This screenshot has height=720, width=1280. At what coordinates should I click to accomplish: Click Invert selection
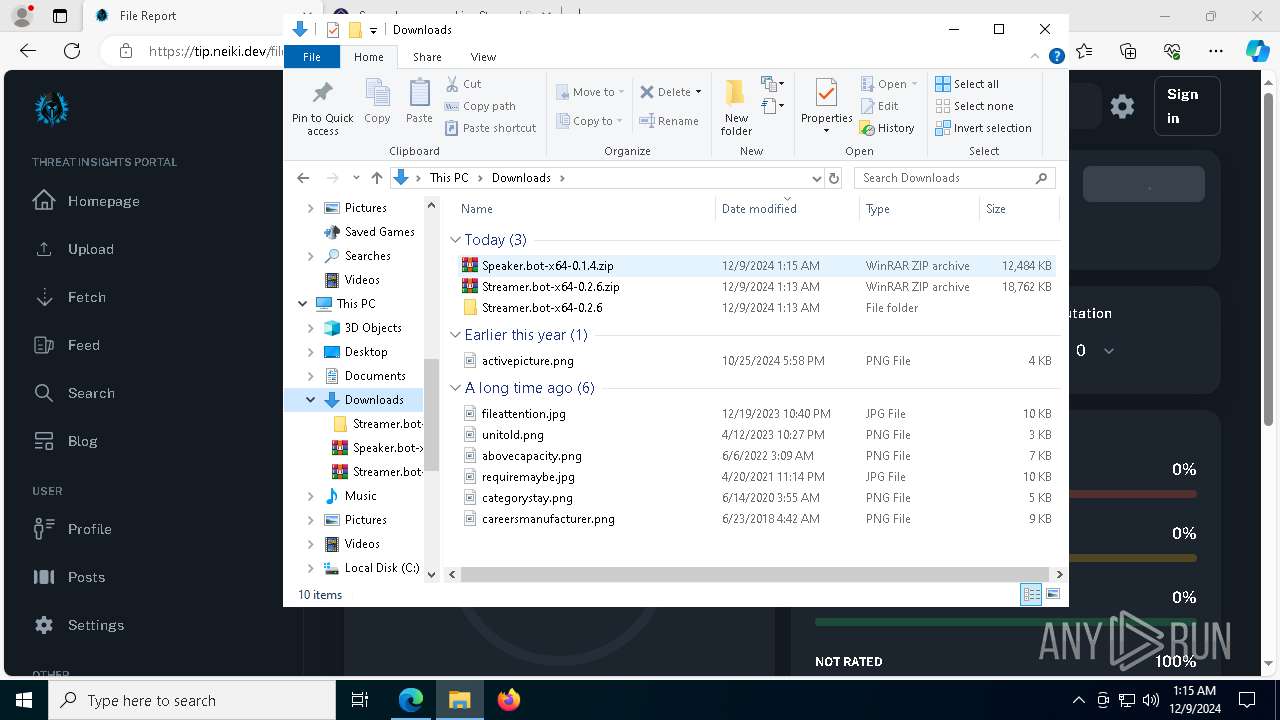click(x=983, y=128)
